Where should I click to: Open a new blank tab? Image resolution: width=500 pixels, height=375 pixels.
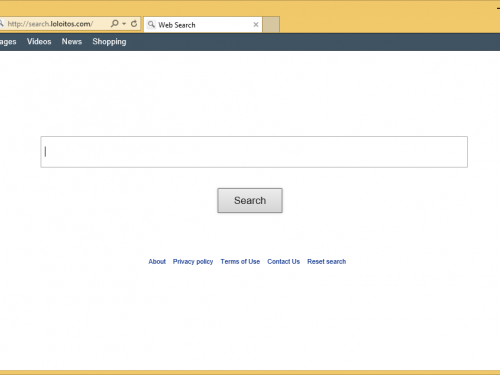271,25
